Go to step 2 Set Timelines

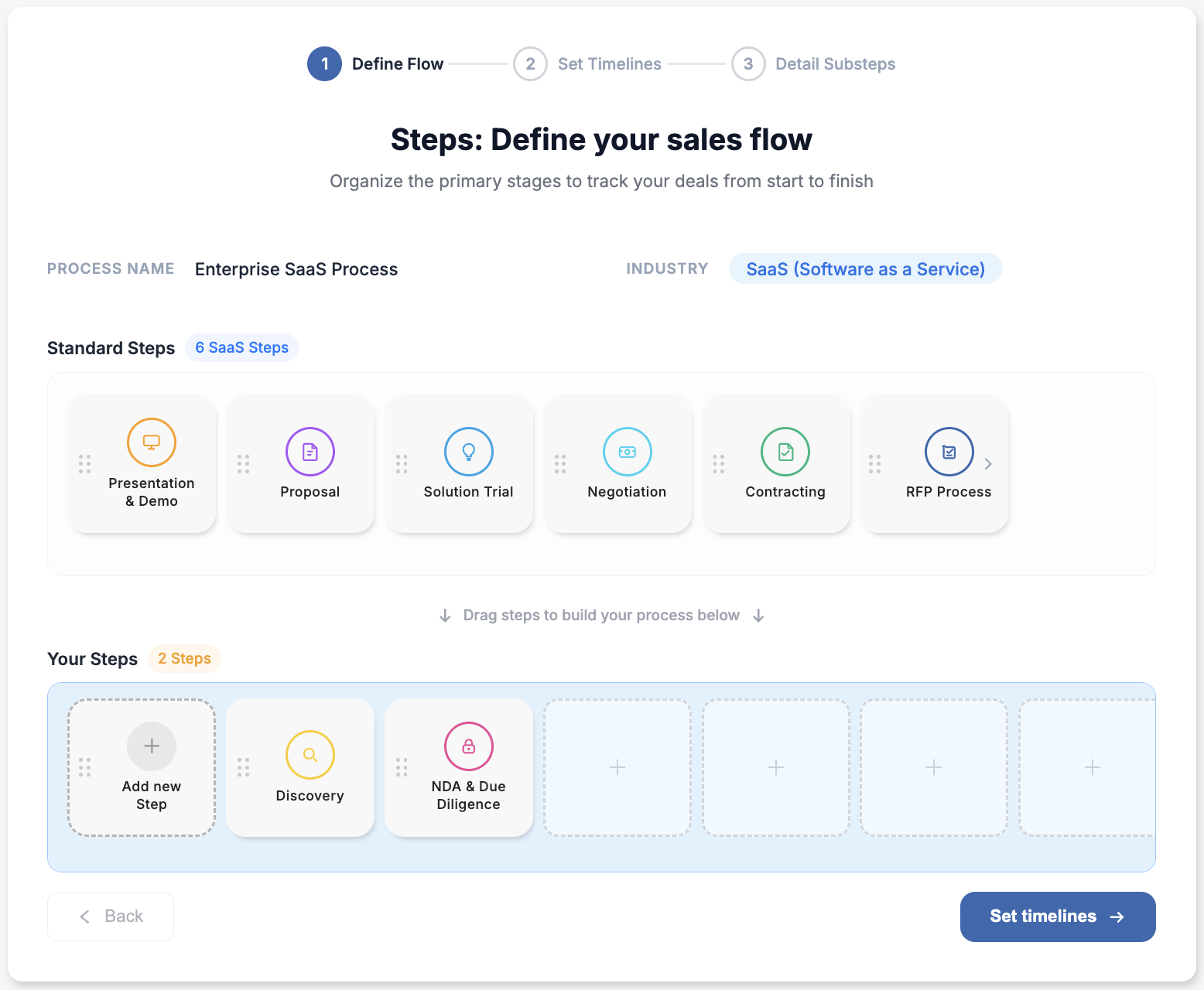coord(587,63)
